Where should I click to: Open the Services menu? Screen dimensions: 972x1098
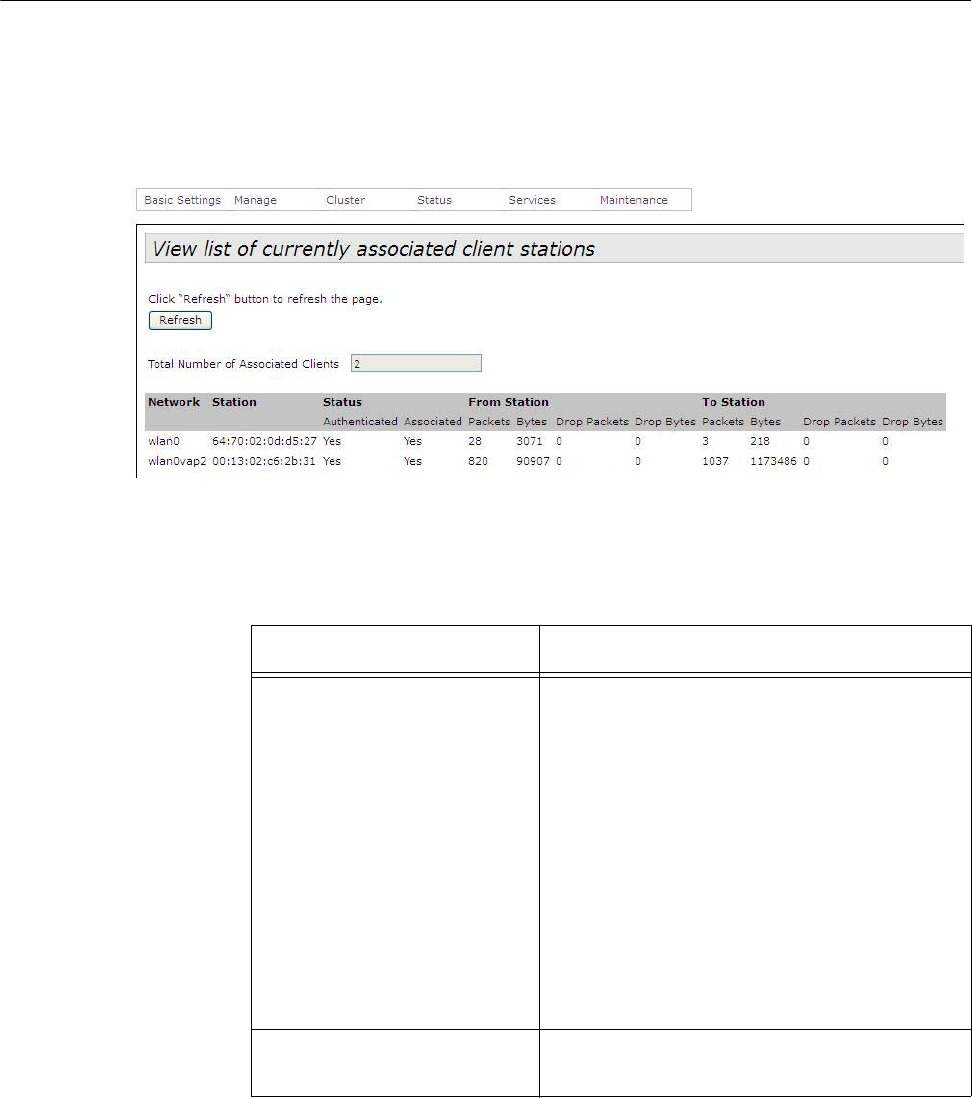532,200
